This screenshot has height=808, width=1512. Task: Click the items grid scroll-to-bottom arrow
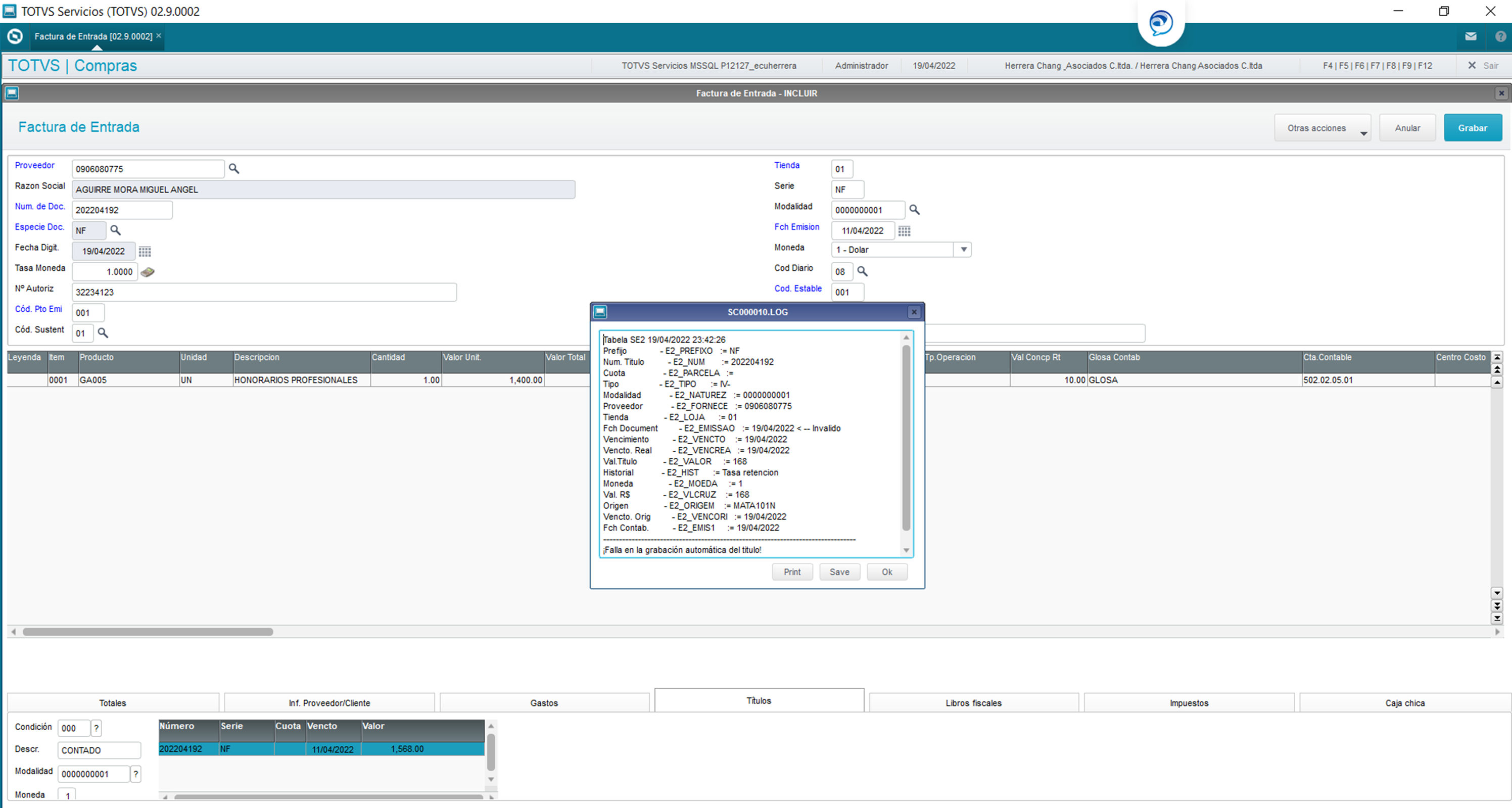(1497, 619)
